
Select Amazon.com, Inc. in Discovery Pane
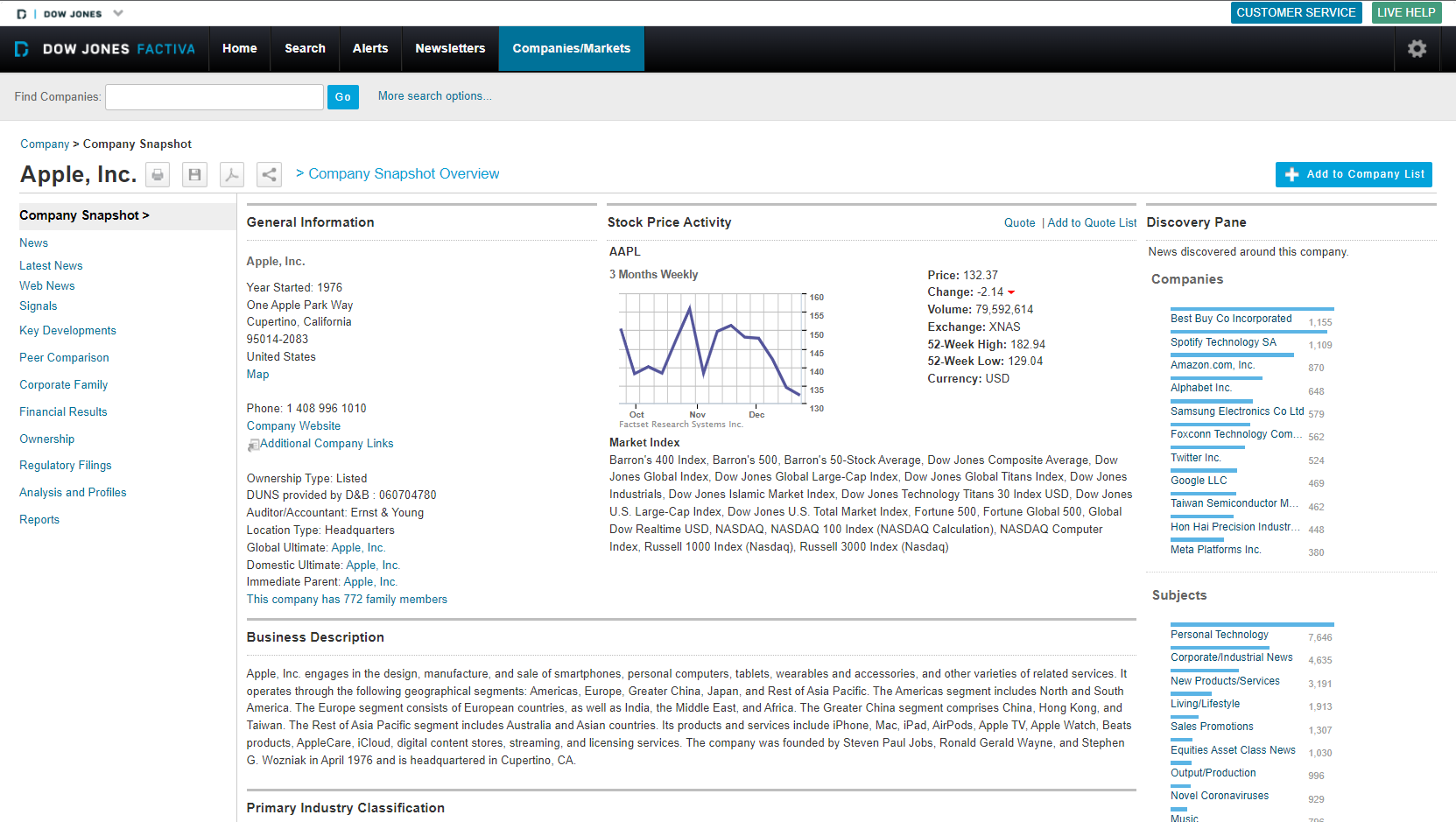(1213, 365)
